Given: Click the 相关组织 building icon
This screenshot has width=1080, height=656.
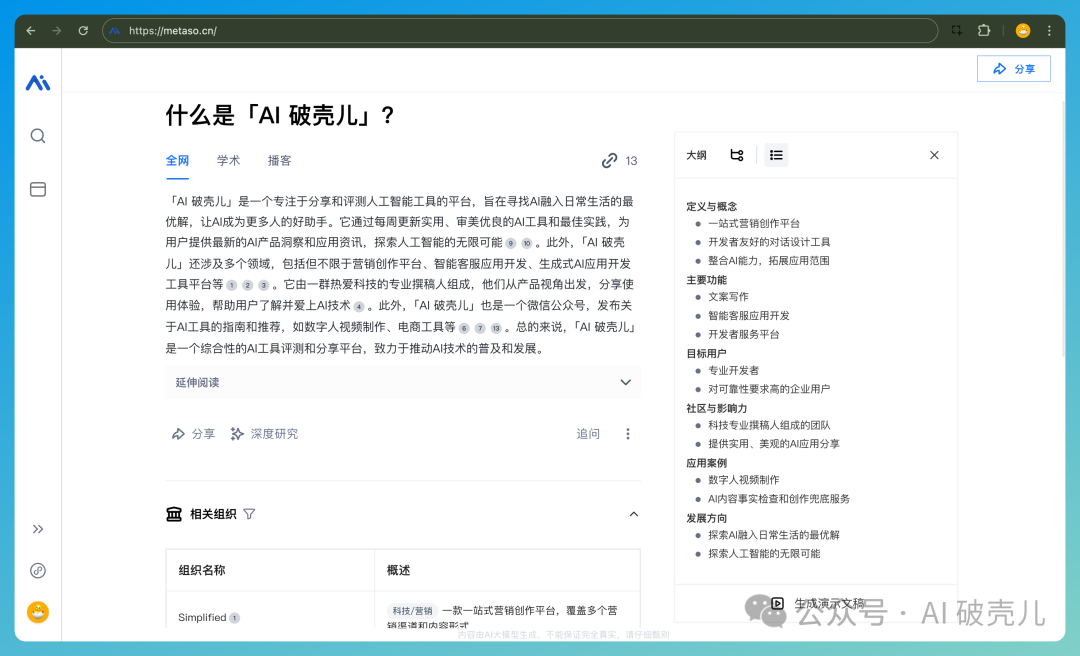Looking at the screenshot, I should point(174,514).
